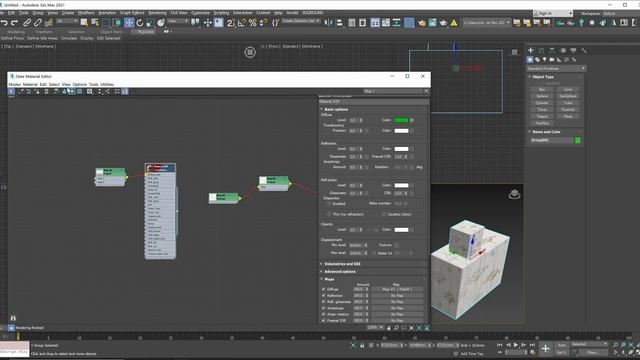Open the Slate editor view name dropdown

[396, 91]
